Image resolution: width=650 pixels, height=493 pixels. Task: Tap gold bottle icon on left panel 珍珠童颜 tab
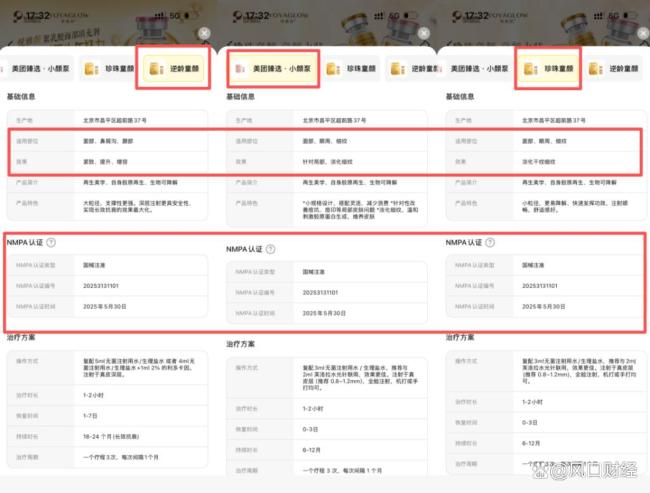click(91, 68)
